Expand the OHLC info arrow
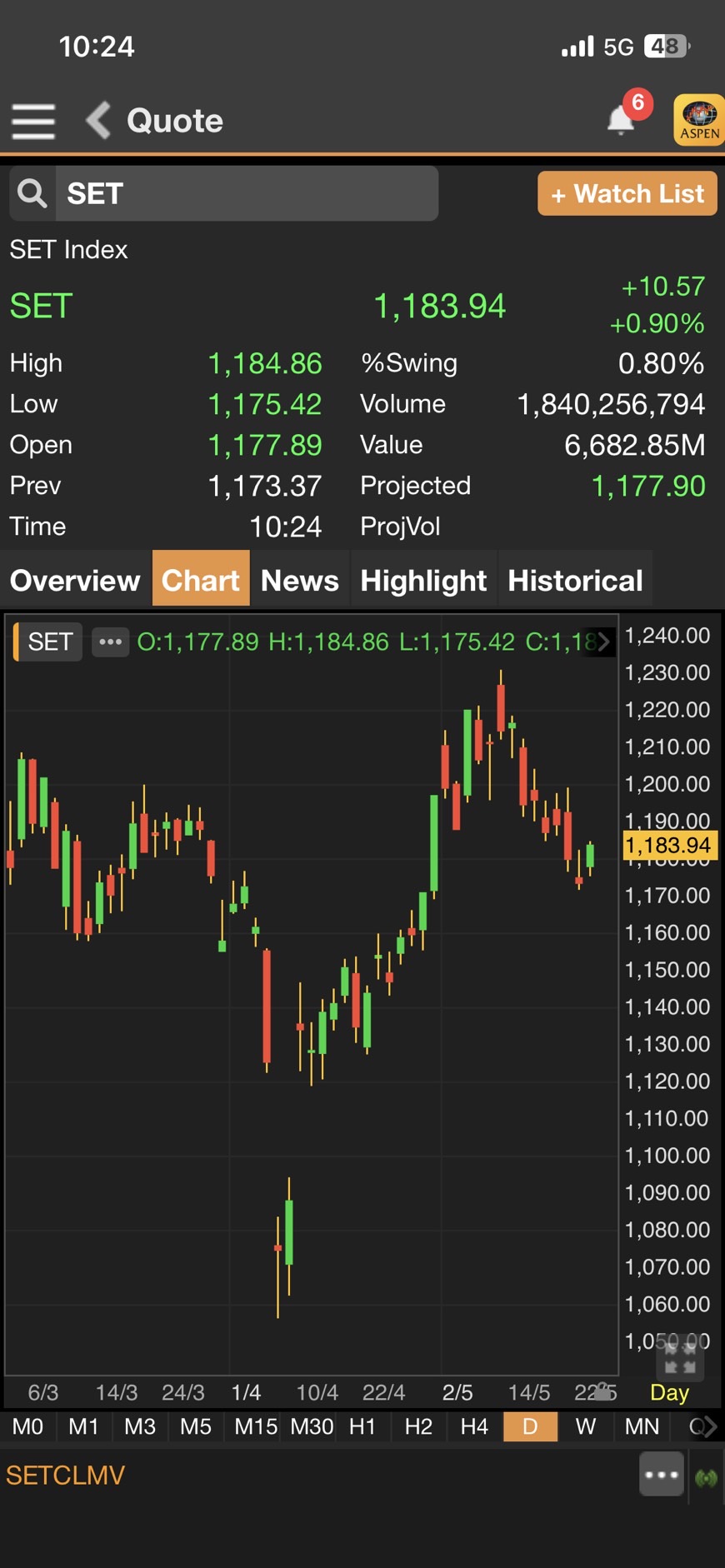This screenshot has height=1568, width=725. click(x=603, y=642)
